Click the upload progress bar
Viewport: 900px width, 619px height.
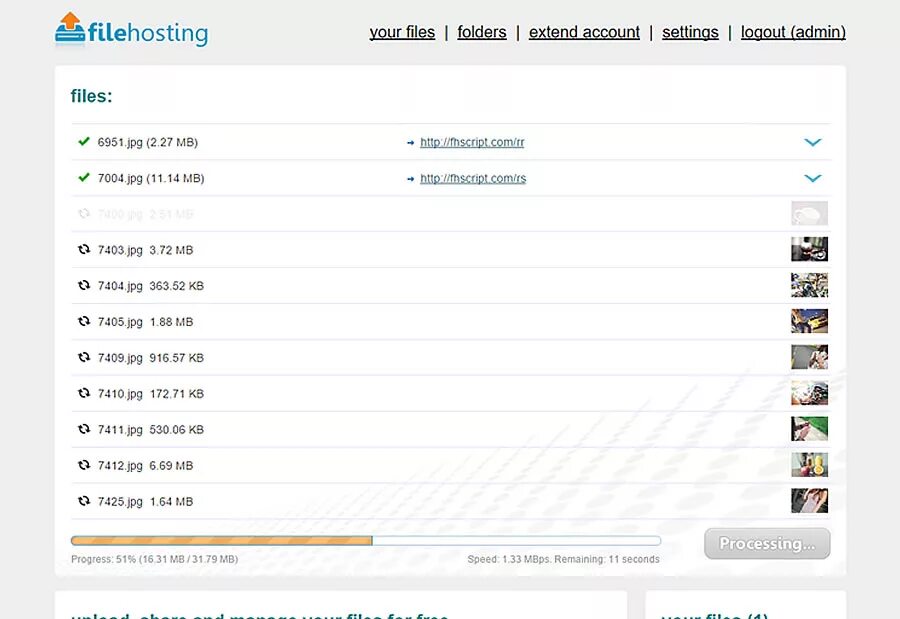coord(366,540)
